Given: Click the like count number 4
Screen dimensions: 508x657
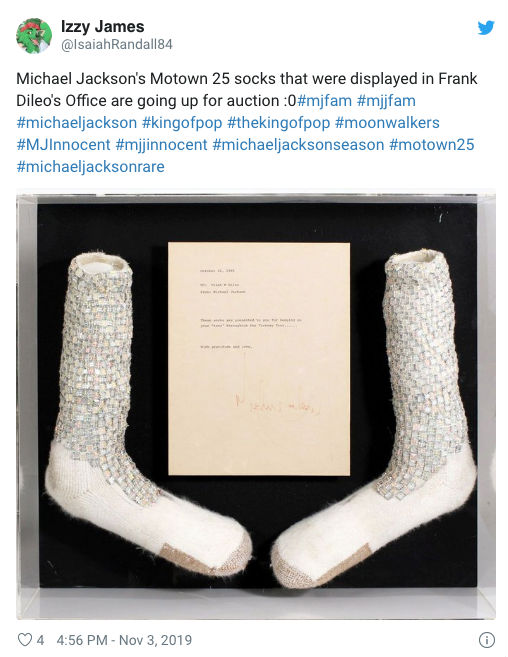Looking at the screenshot, I should 40,640.
